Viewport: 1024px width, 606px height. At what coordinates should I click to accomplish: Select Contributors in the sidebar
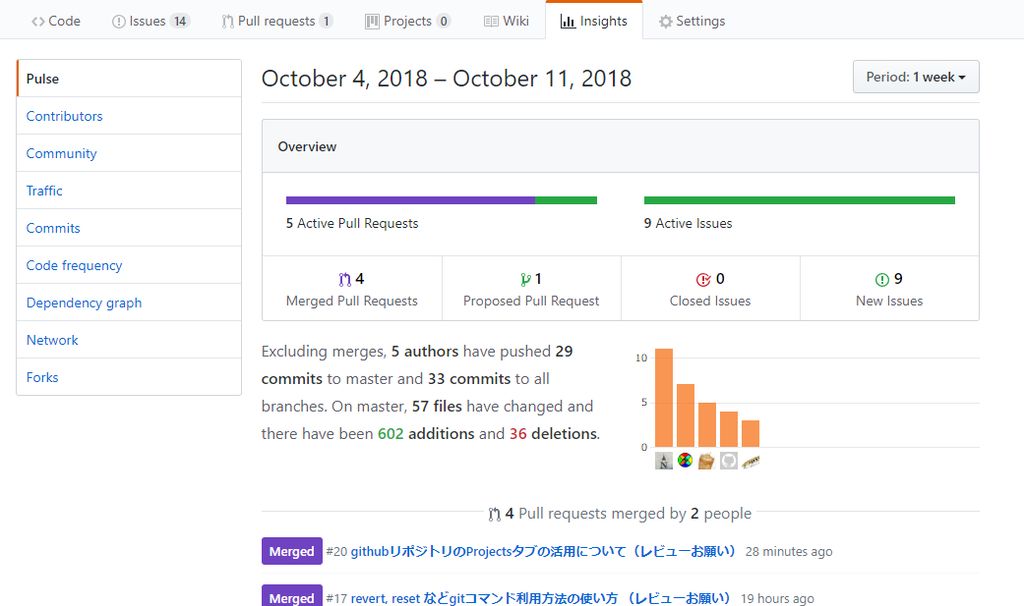pyautogui.click(x=64, y=116)
